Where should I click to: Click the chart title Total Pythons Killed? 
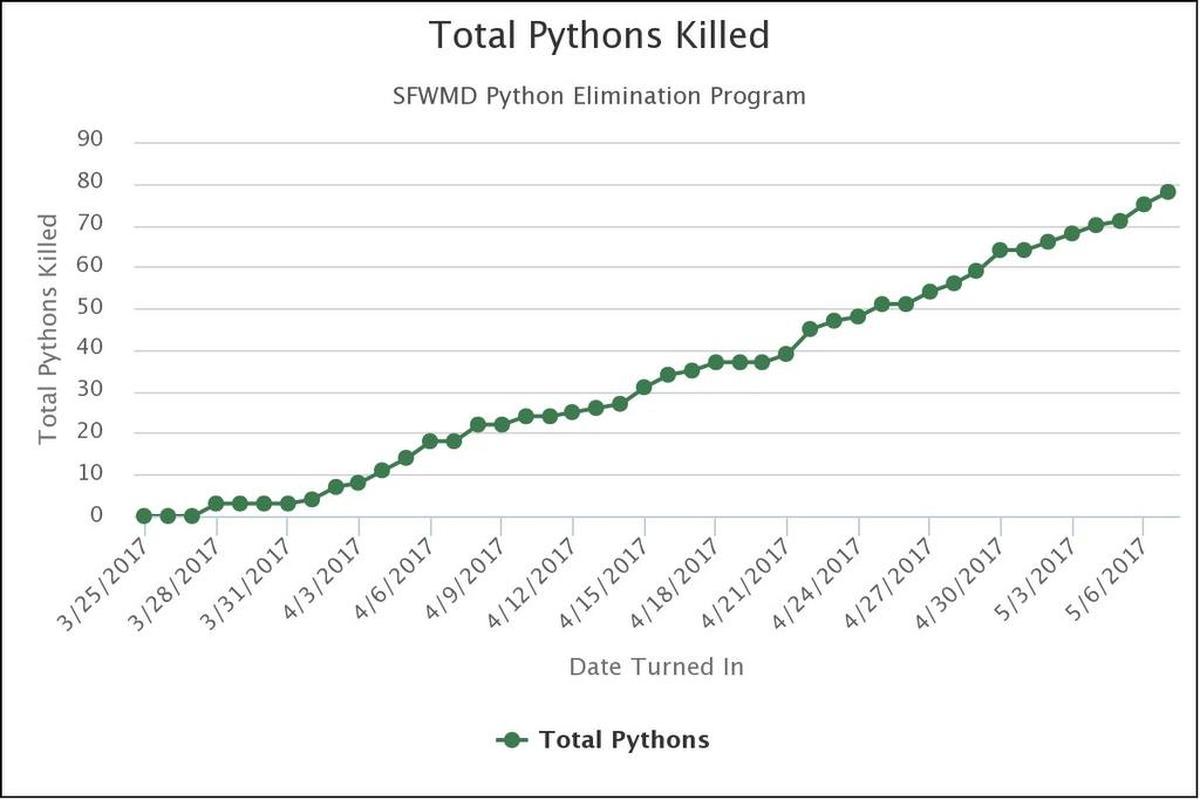[x=600, y=36]
